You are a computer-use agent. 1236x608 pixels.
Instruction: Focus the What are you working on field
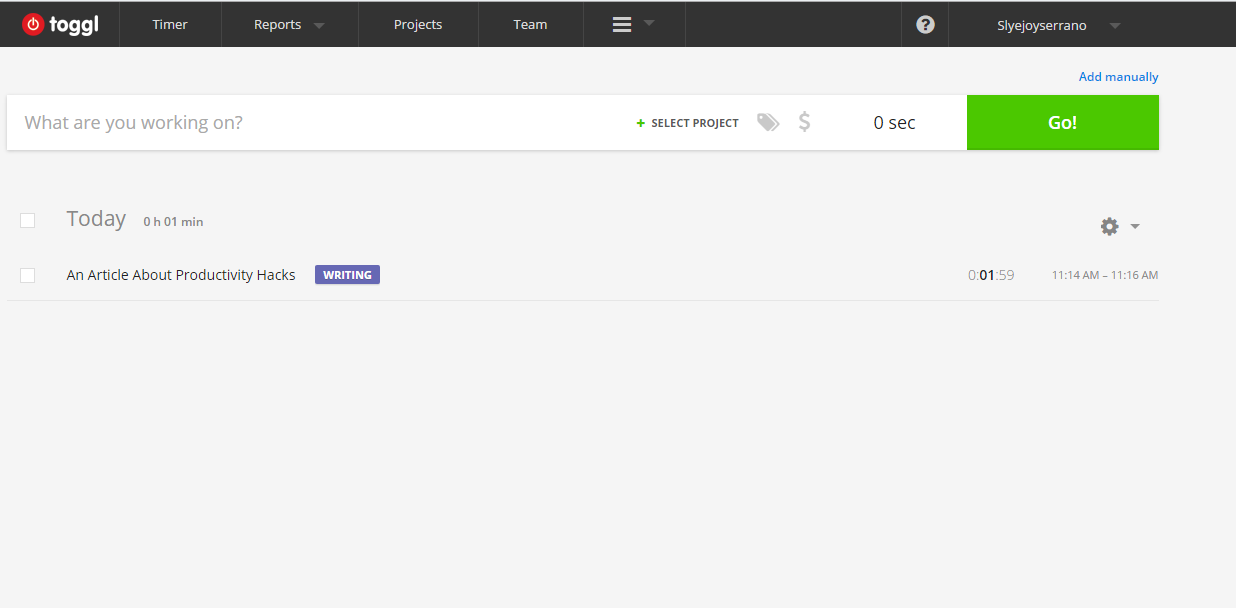coord(320,122)
